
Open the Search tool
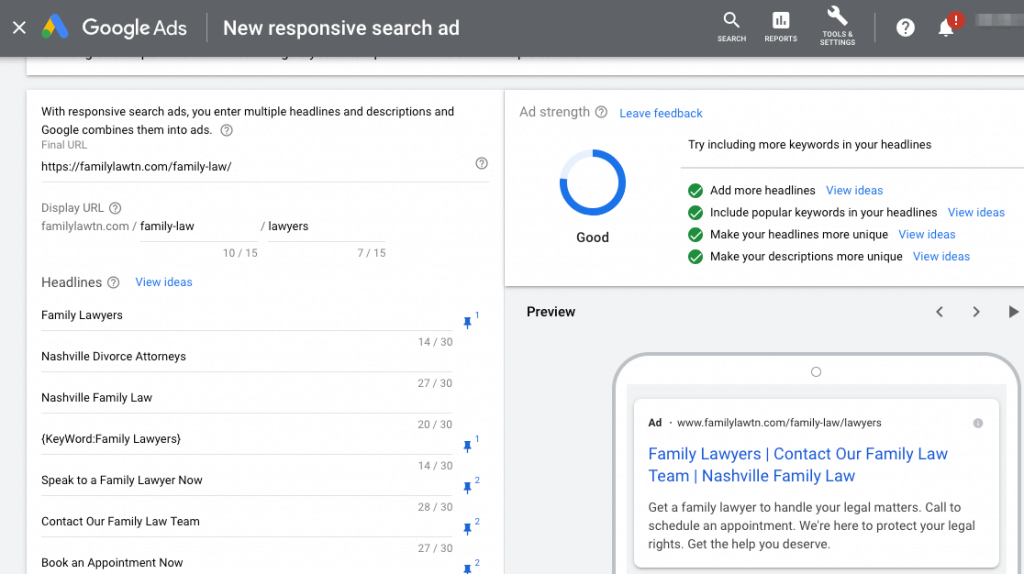pos(731,27)
